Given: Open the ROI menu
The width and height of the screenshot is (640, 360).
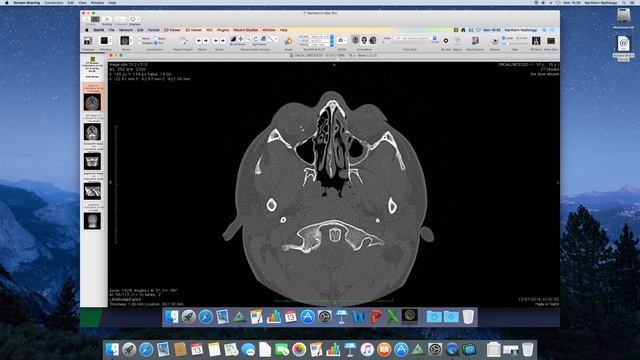Looking at the screenshot, I should pyautogui.click(x=209, y=30).
